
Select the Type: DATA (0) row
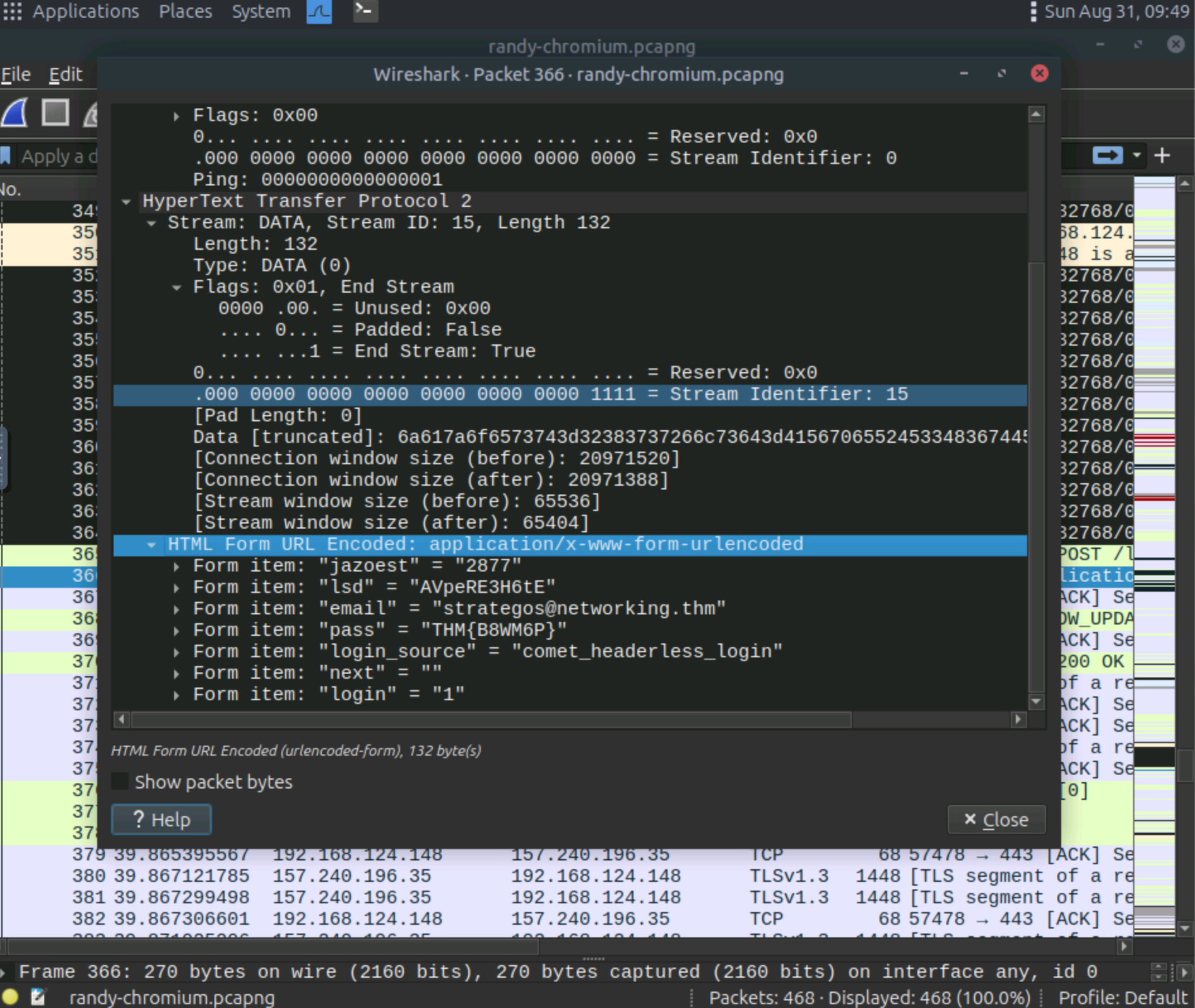[570, 266]
